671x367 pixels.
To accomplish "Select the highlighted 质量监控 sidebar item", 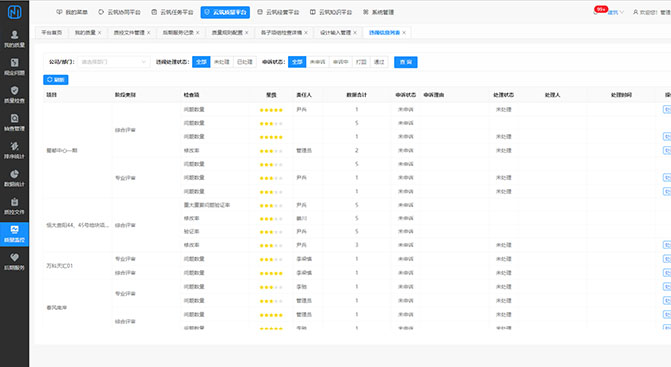I will 15,234.
